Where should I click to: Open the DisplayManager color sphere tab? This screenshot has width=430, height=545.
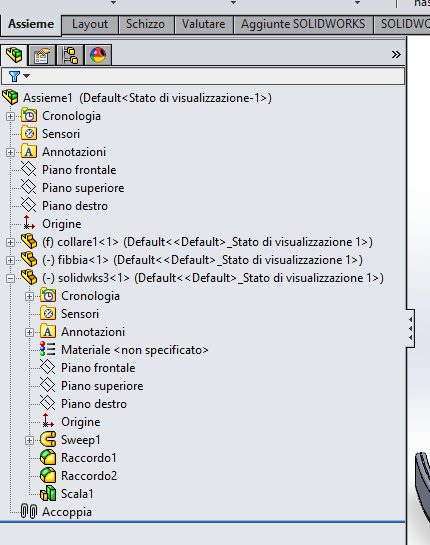tap(98, 55)
